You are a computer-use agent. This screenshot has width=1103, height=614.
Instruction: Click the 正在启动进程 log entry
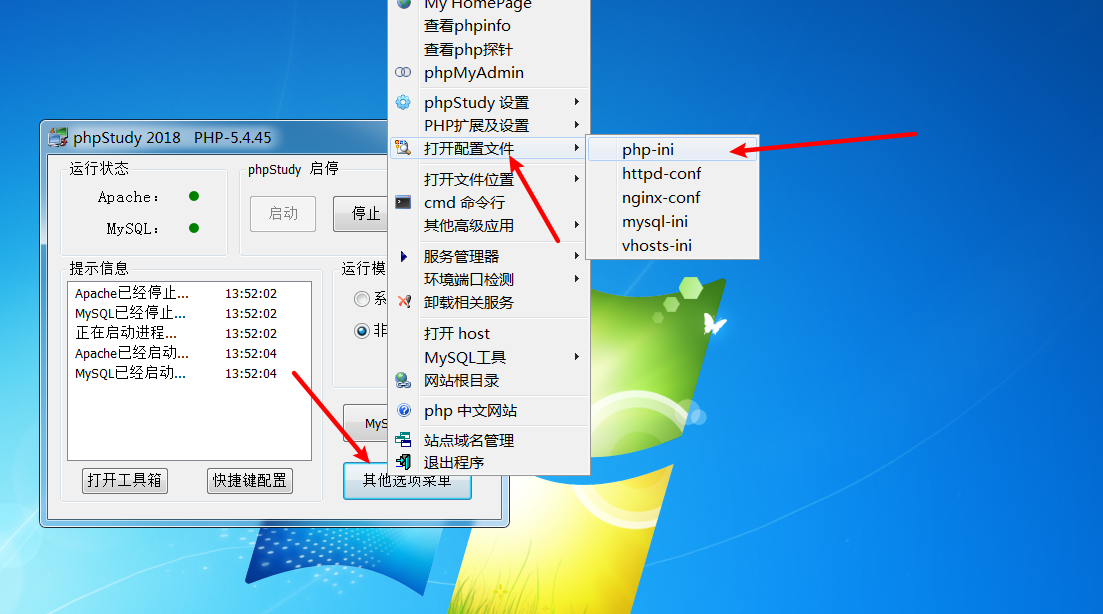pos(176,333)
